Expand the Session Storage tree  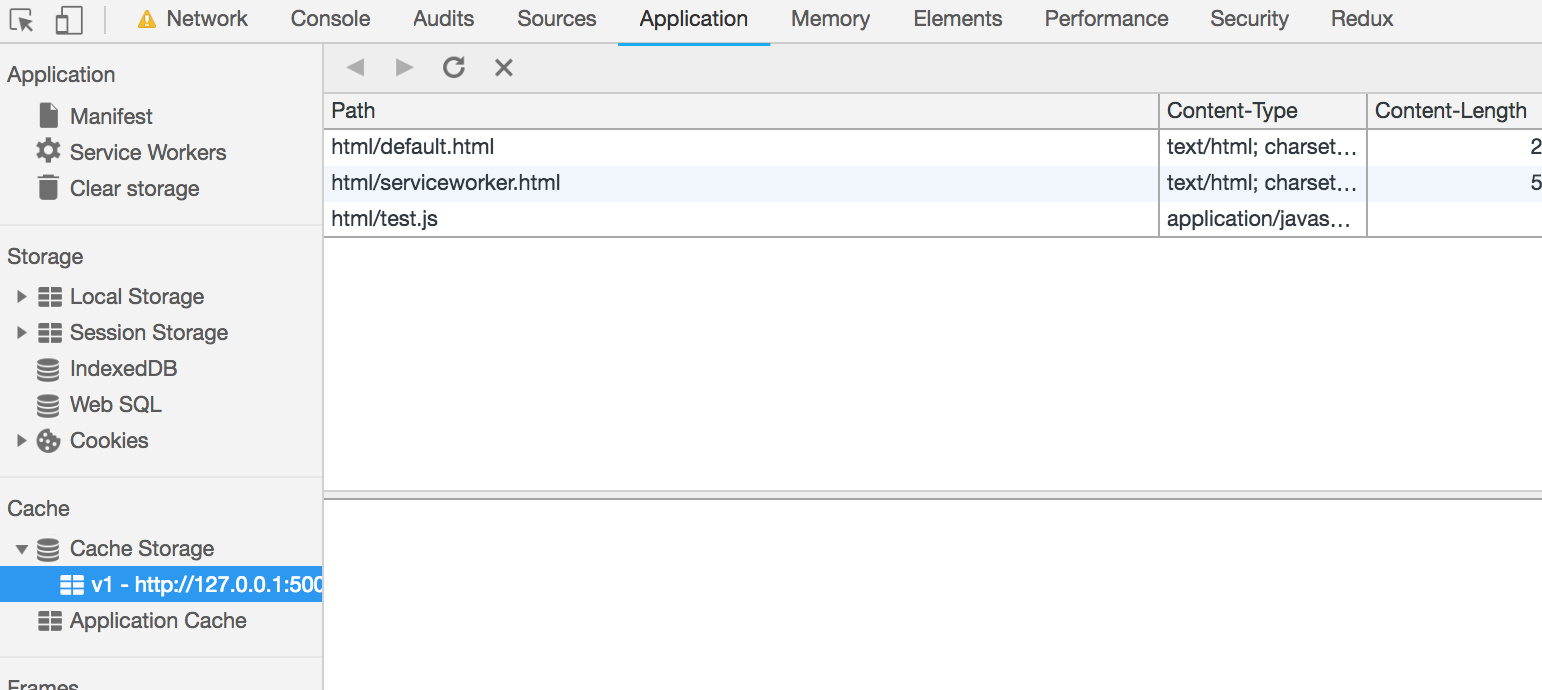click(x=22, y=332)
